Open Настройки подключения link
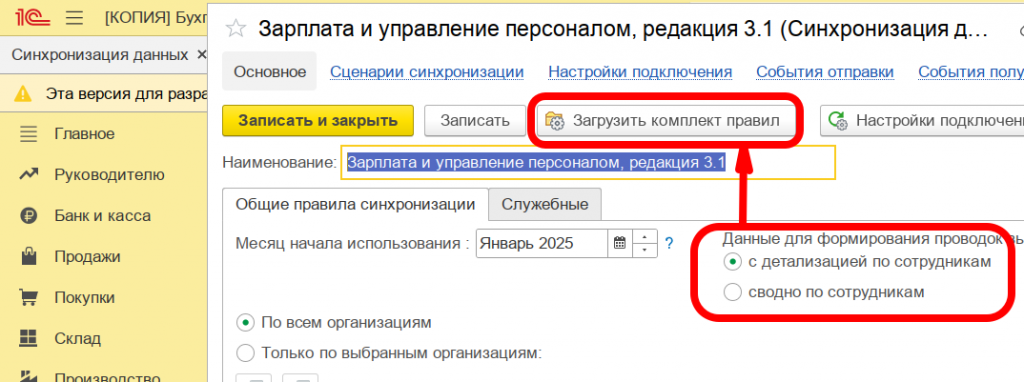Image resolution: width=1024 pixels, height=382 pixels. (640, 71)
